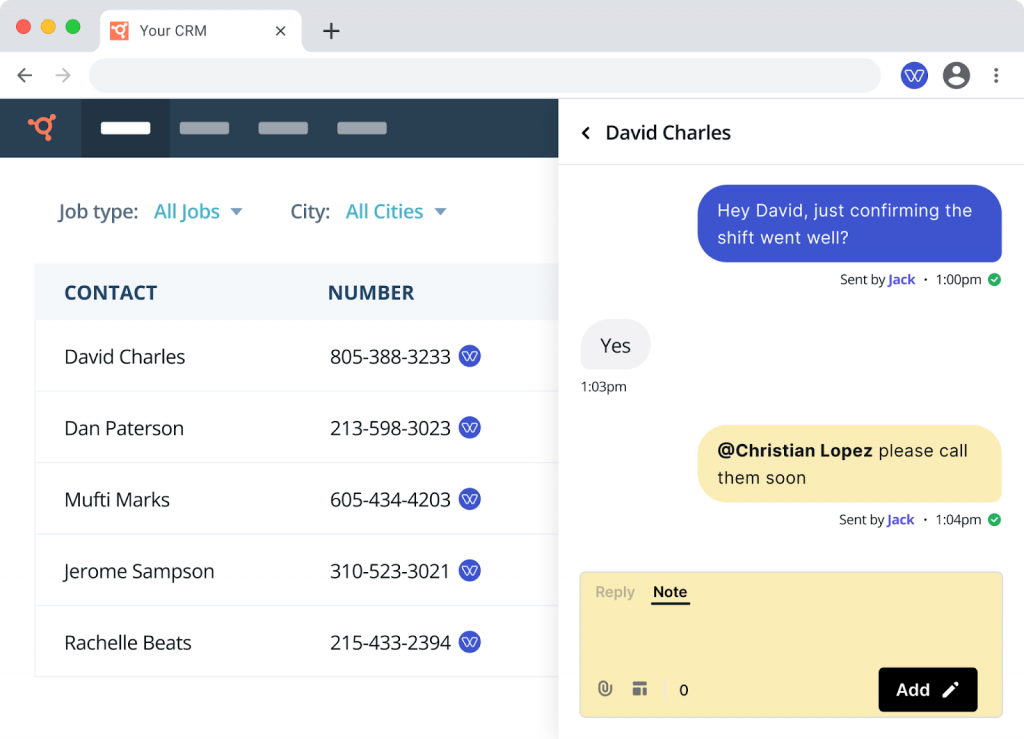Click the W browser extension icon

(x=913, y=75)
